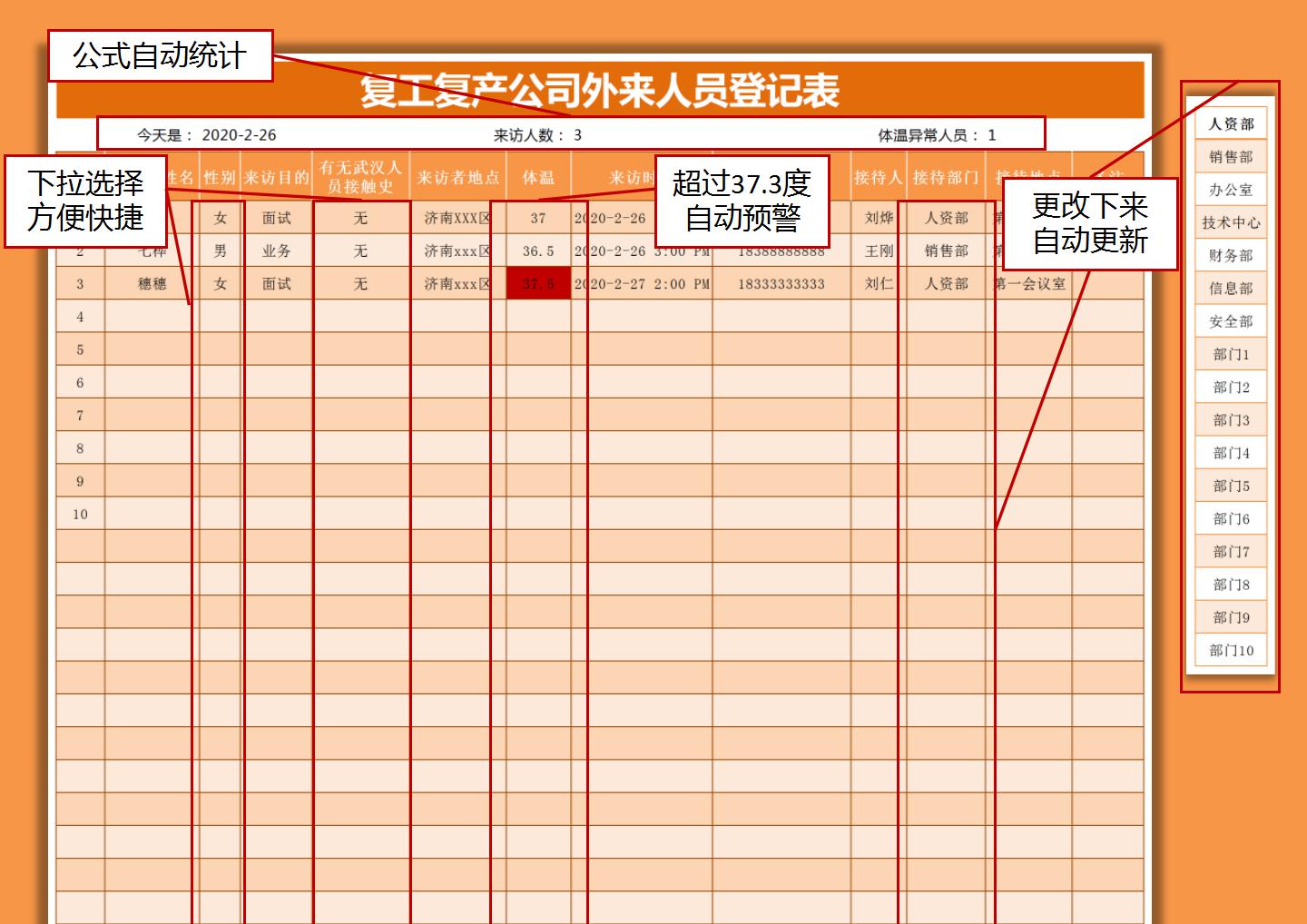Select row number 10 in the table
This screenshot has width=1307, height=924.
tap(80, 515)
